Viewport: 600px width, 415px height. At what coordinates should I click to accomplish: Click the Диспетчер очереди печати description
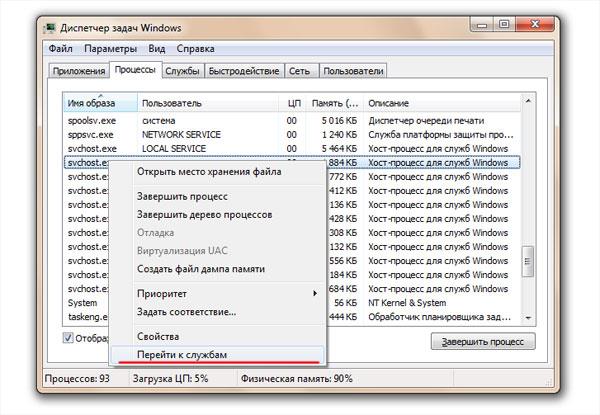click(x=426, y=120)
